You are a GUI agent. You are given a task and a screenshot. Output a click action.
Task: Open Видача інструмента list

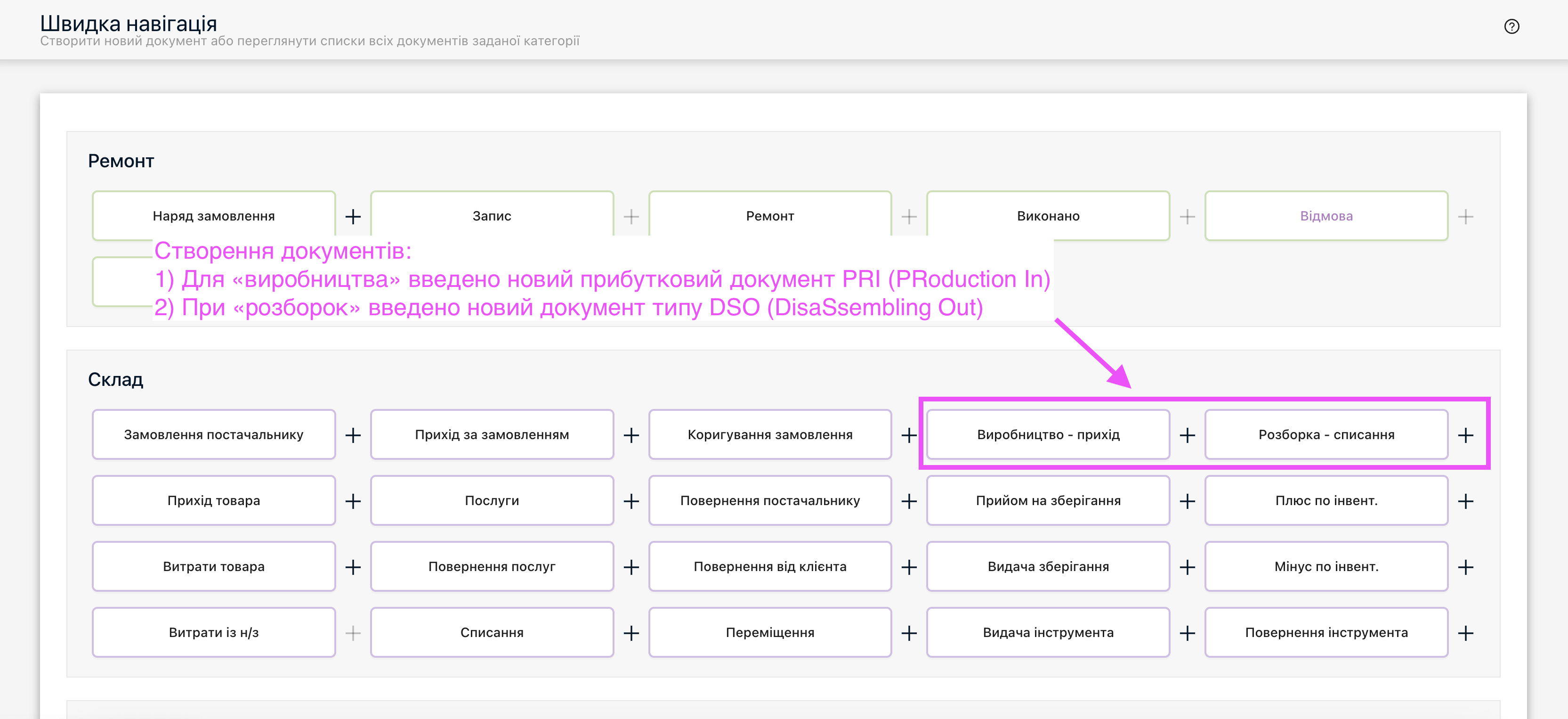click(x=1048, y=632)
